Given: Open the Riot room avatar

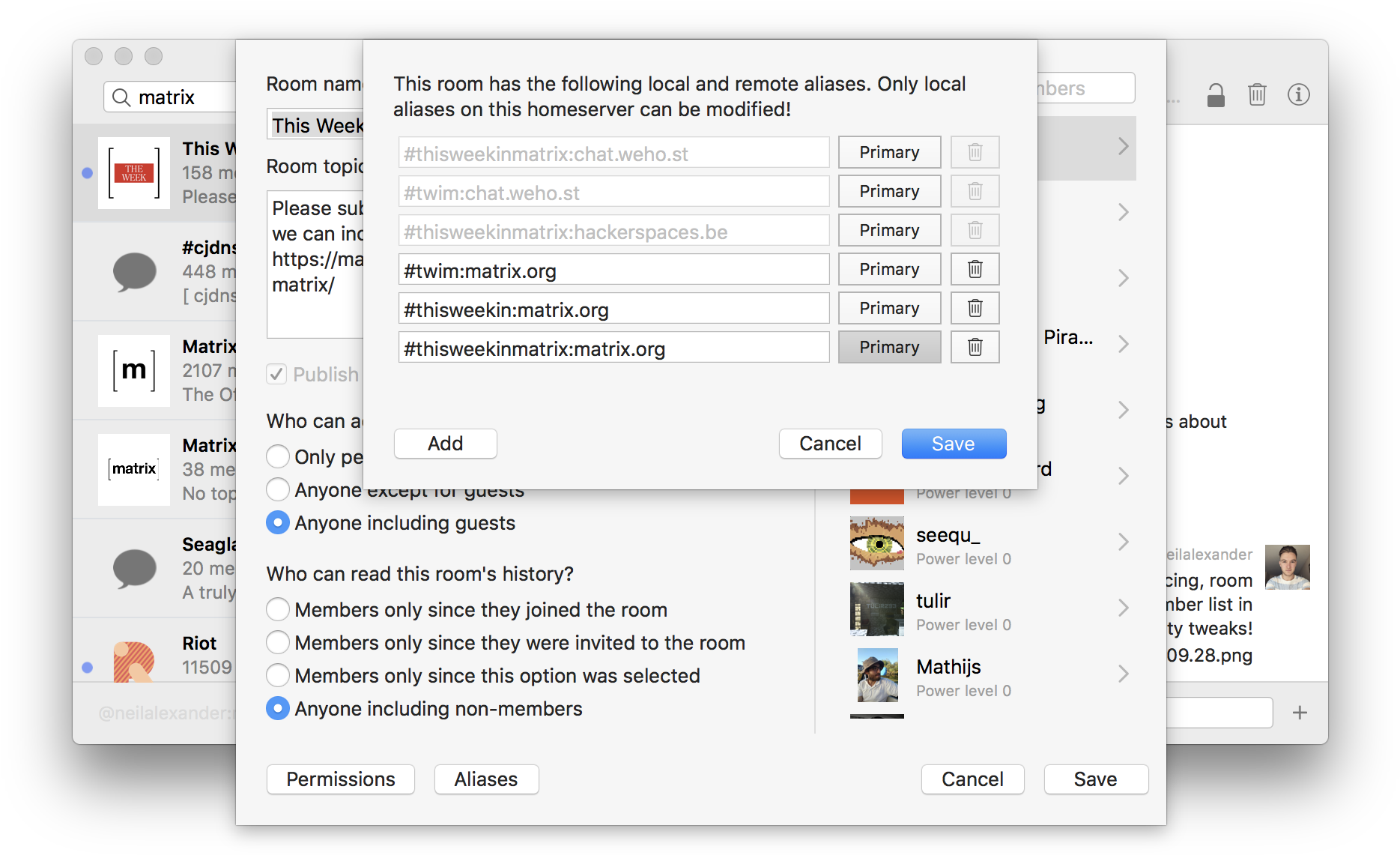Looking at the screenshot, I should [x=133, y=660].
